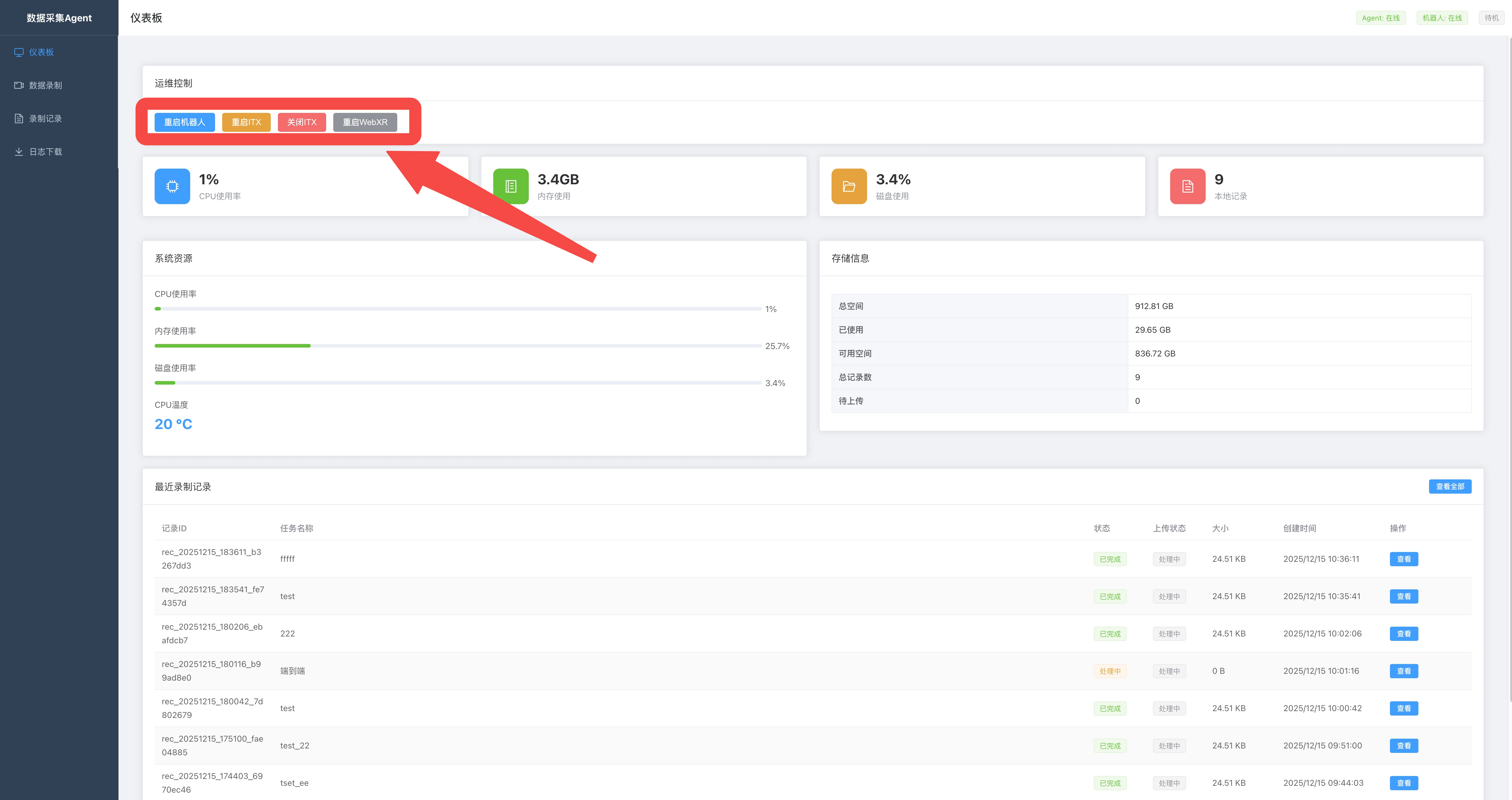Click the orange folder icon in 磁盘使用 card
This screenshot has height=800, width=1512.
coord(849,186)
